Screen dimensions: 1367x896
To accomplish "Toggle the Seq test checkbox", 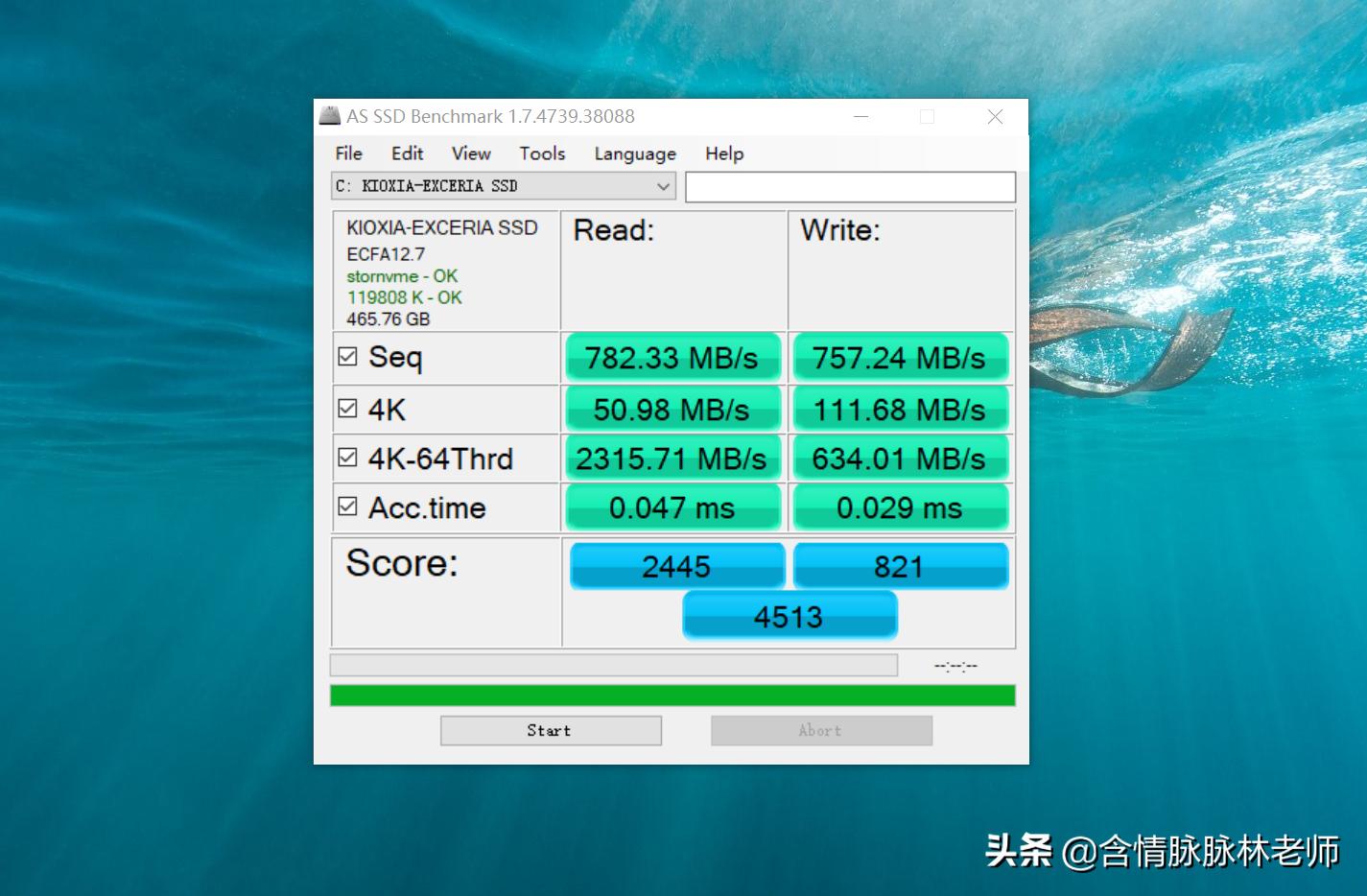I will [348, 356].
